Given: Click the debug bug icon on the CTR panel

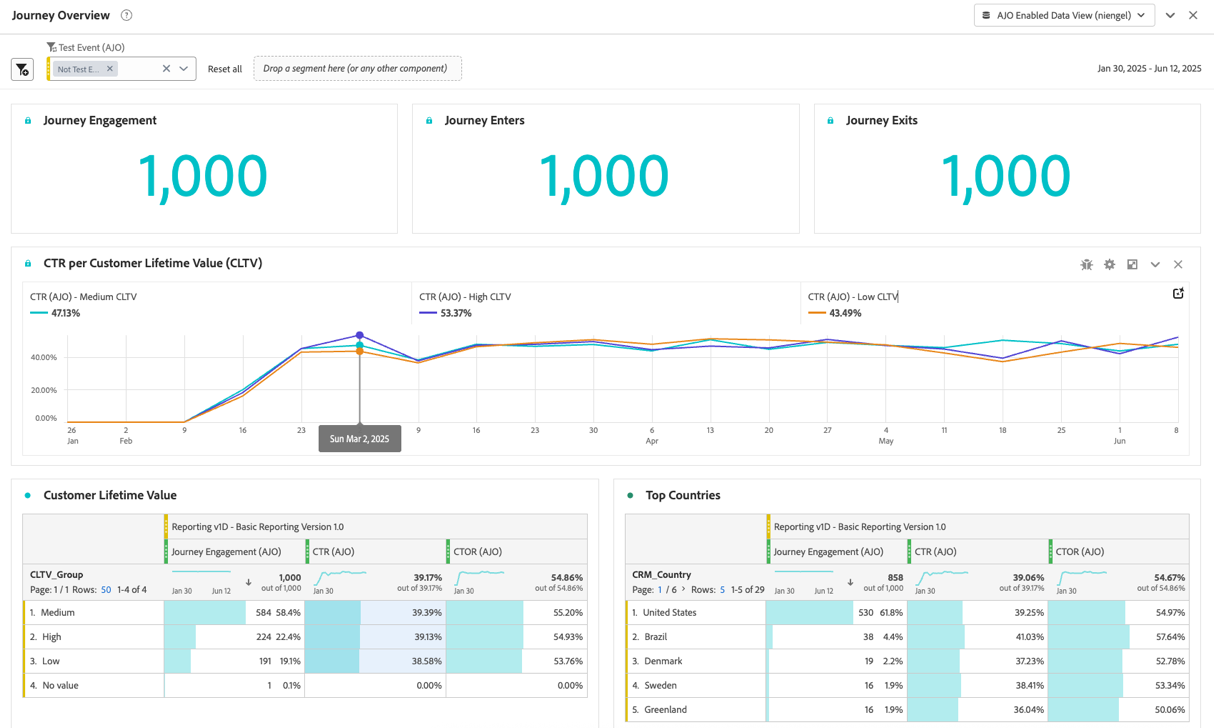Looking at the screenshot, I should tap(1087, 264).
